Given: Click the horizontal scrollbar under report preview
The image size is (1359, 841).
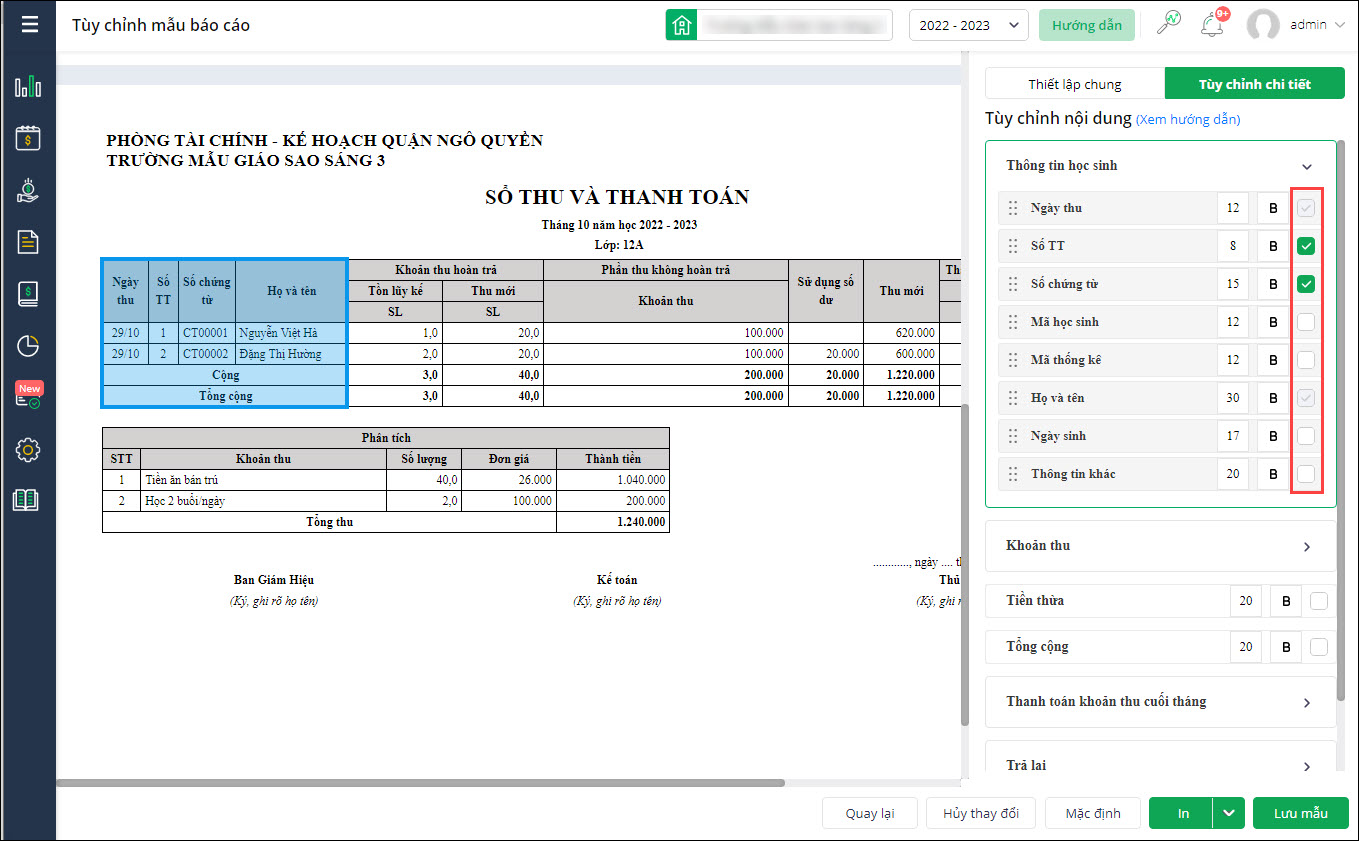Looking at the screenshot, I should [x=420, y=783].
